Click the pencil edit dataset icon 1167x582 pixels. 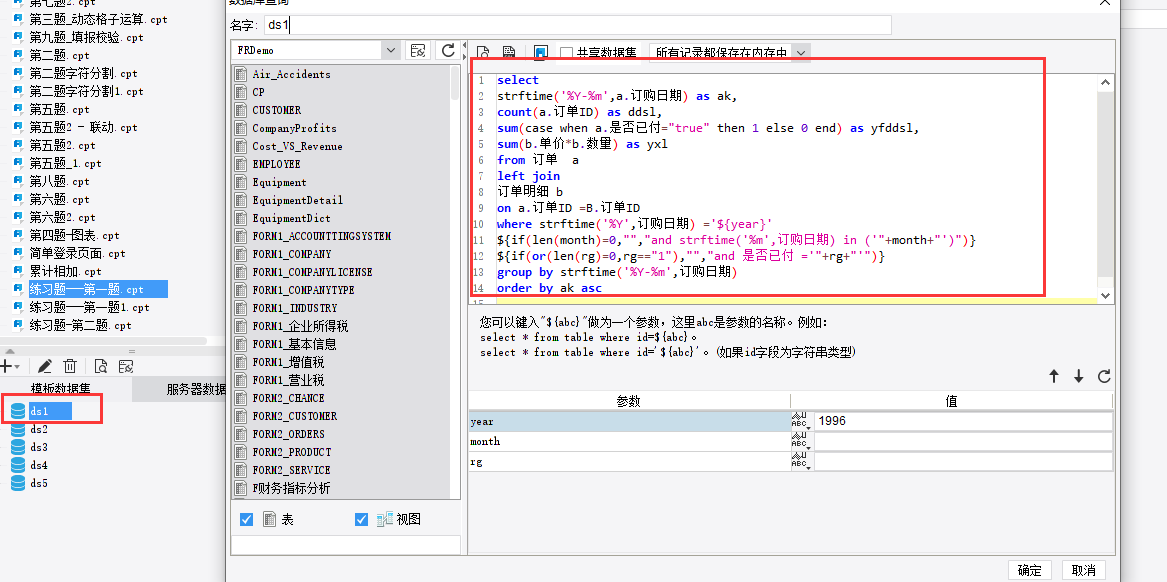tap(44, 367)
